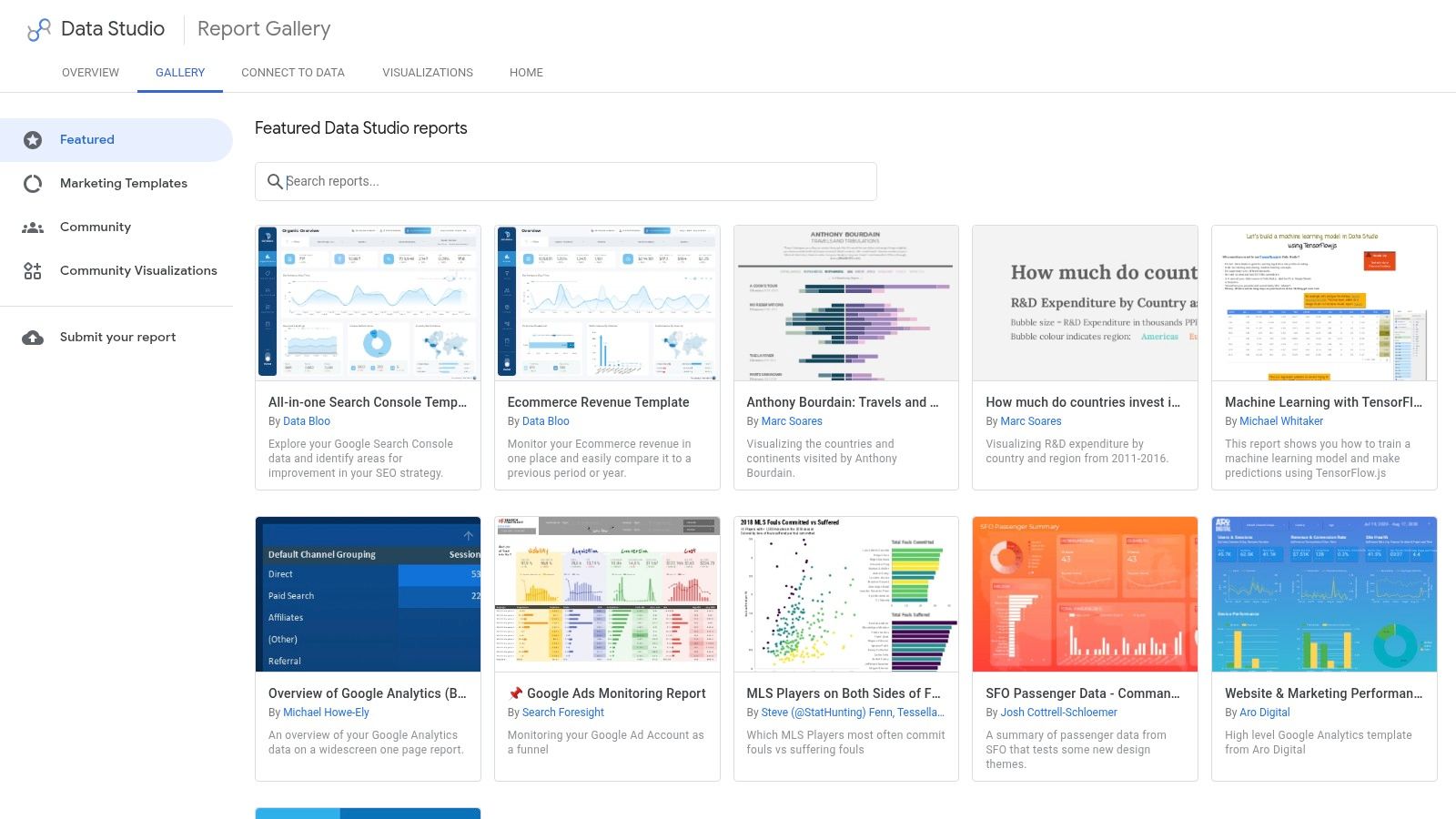The width and height of the screenshot is (1456, 819).
Task: Click the Featured star icon in sidebar
Action: (x=33, y=140)
